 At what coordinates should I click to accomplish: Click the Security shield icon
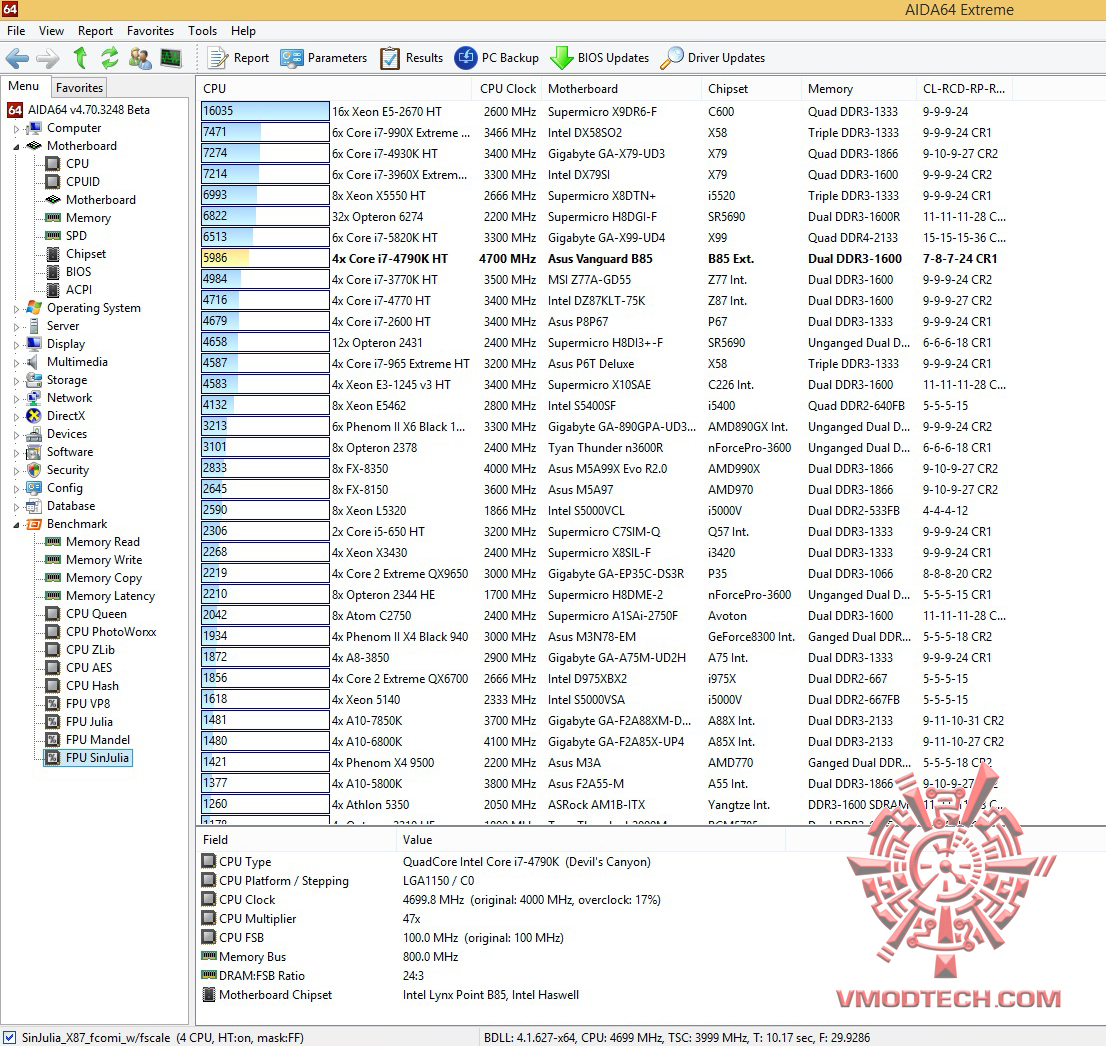pos(33,470)
